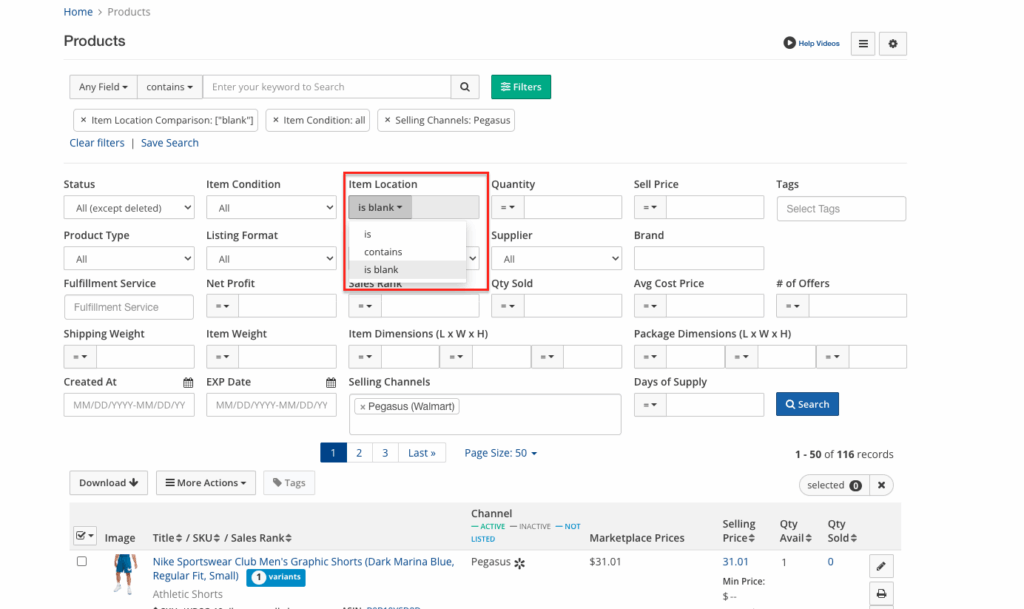Image resolution: width=1024 pixels, height=609 pixels.
Task: Remove Pegasus (Walmart) from Selling Channels
Action: [x=362, y=407]
